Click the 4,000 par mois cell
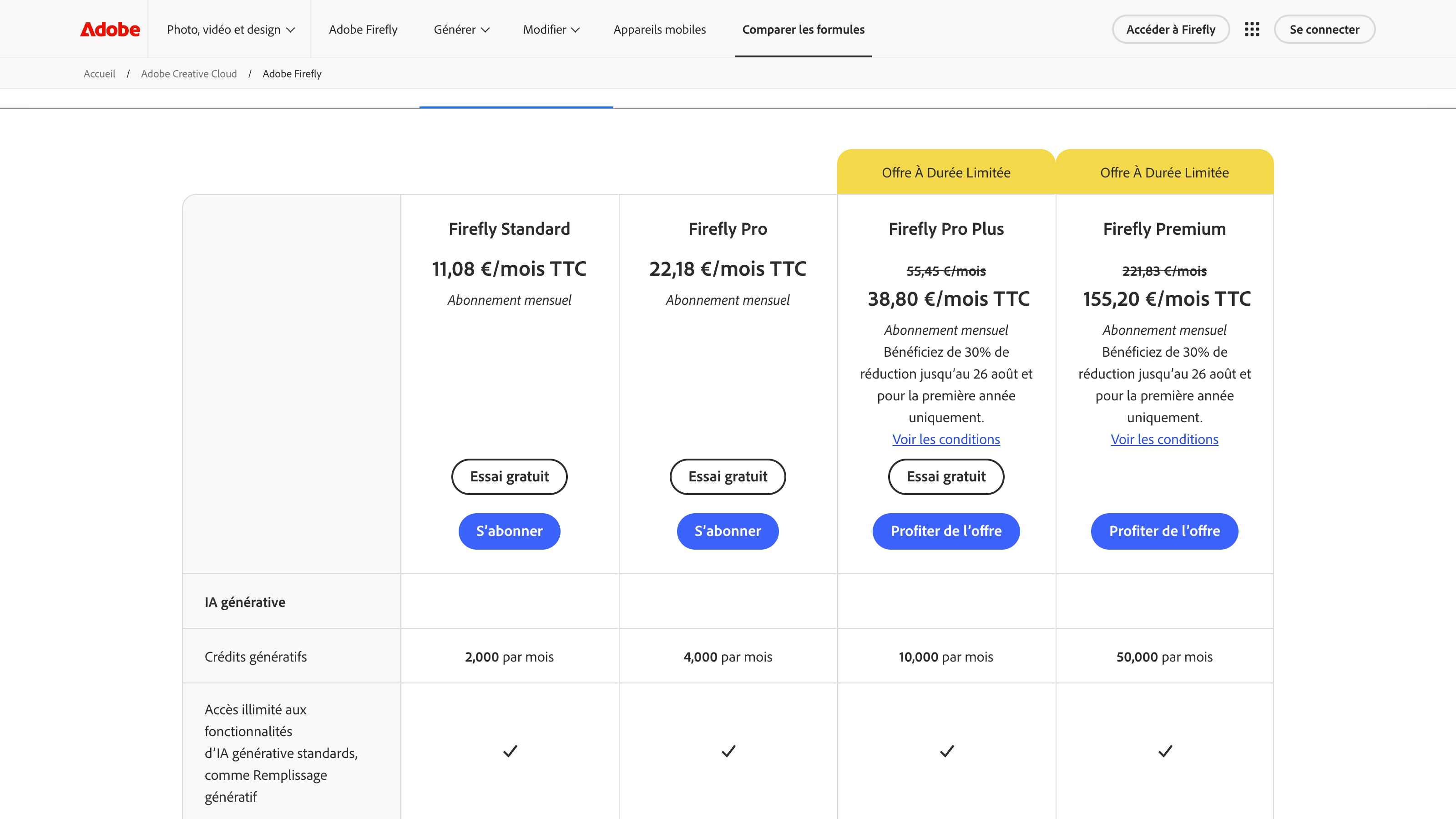 pyautogui.click(x=728, y=657)
